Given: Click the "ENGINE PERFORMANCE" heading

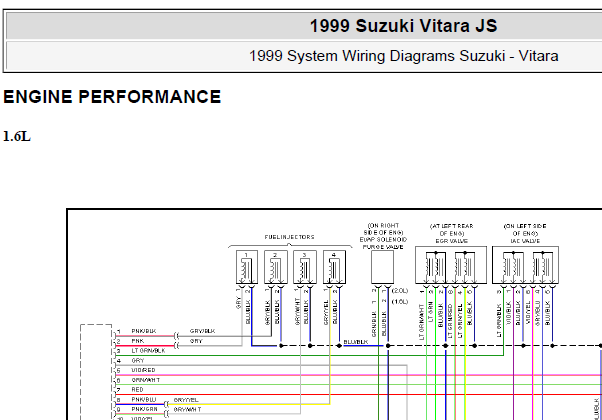Looking at the screenshot, I should (112, 97).
